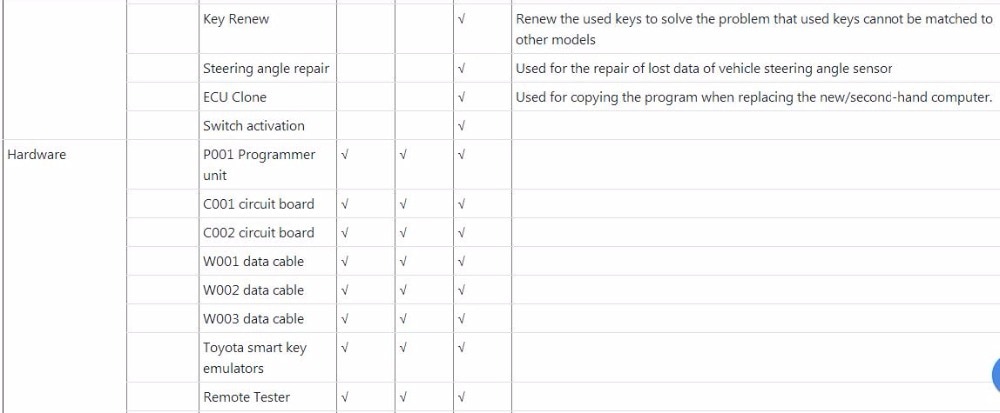Click the checkmark in the Key Renew row
1000x413 pixels.
point(462,20)
